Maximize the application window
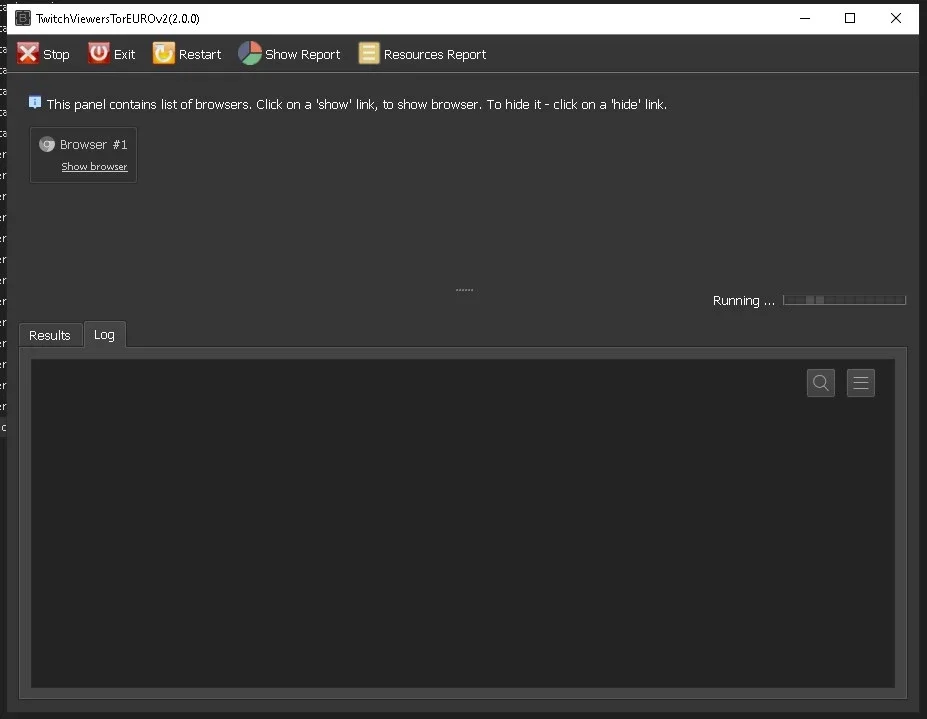 tap(850, 18)
